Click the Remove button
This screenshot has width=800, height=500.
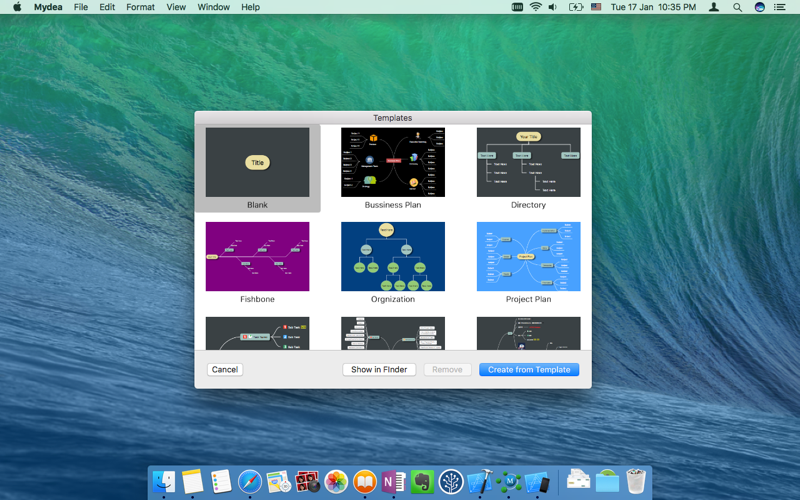pos(447,369)
